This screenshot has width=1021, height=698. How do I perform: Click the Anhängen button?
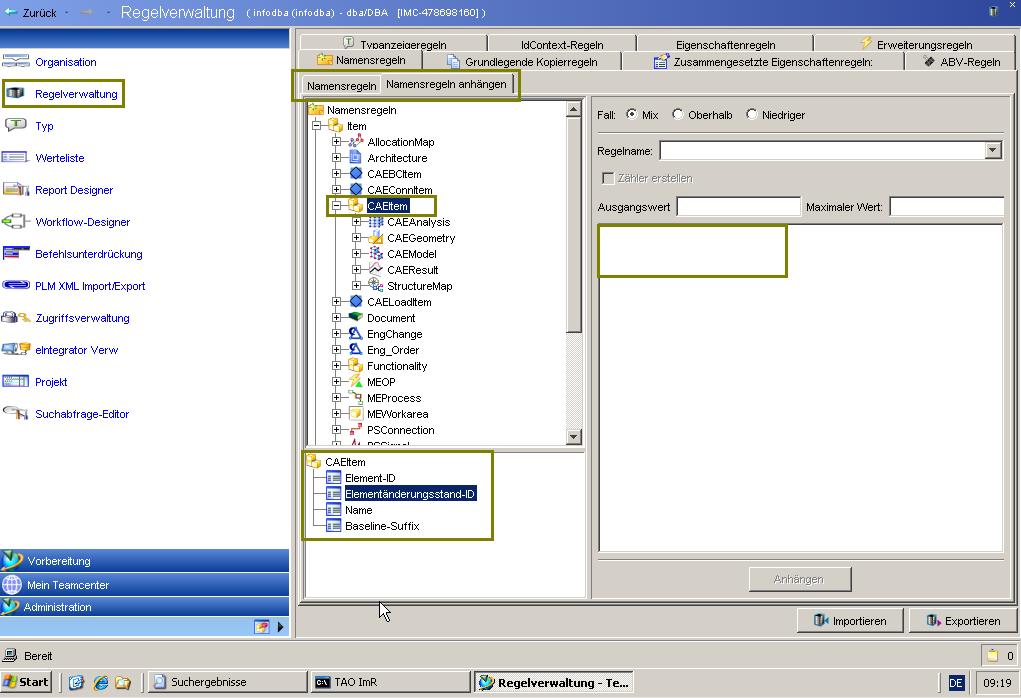(800, 579)
